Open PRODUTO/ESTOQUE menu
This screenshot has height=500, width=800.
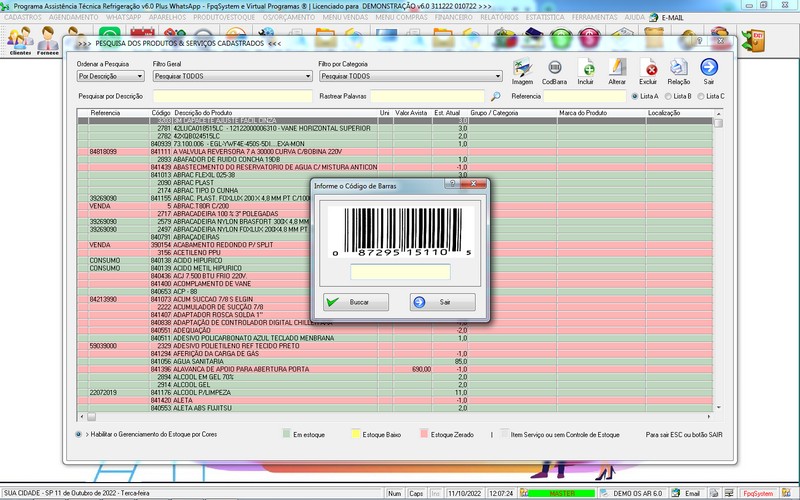pos(224,17)
